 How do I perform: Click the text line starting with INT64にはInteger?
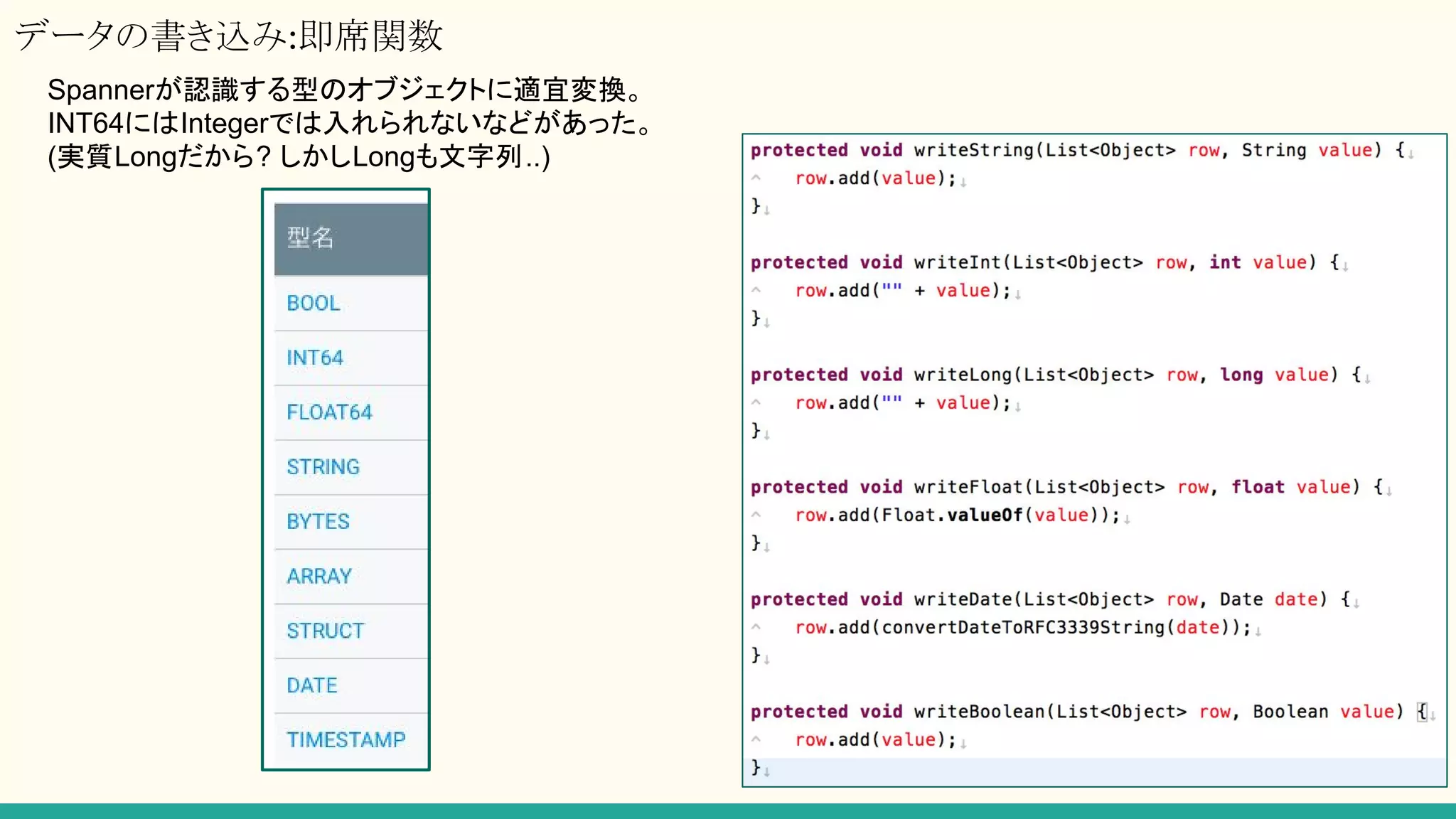click(350, 124)
